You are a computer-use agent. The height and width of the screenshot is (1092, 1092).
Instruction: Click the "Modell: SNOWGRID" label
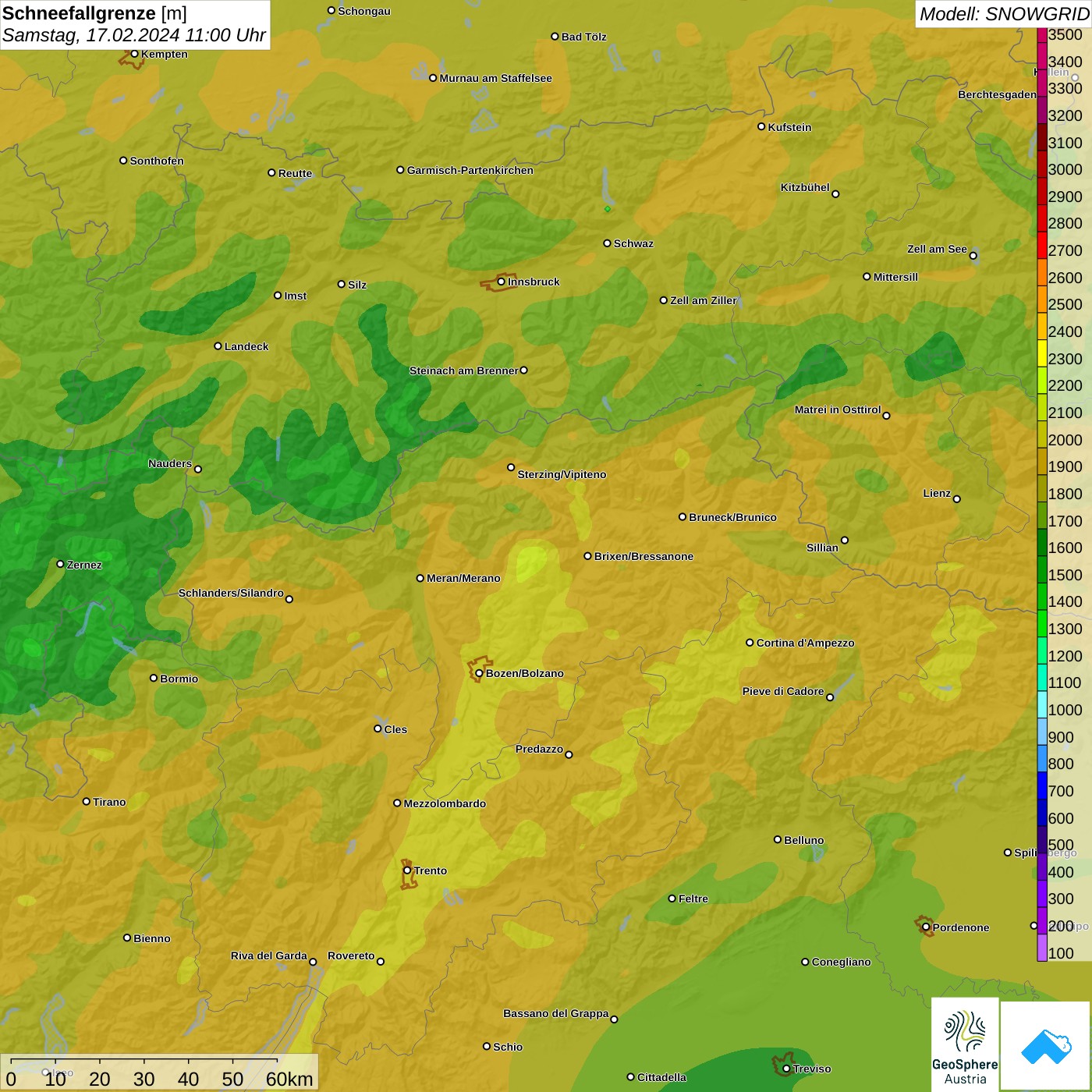[1004, 14]
